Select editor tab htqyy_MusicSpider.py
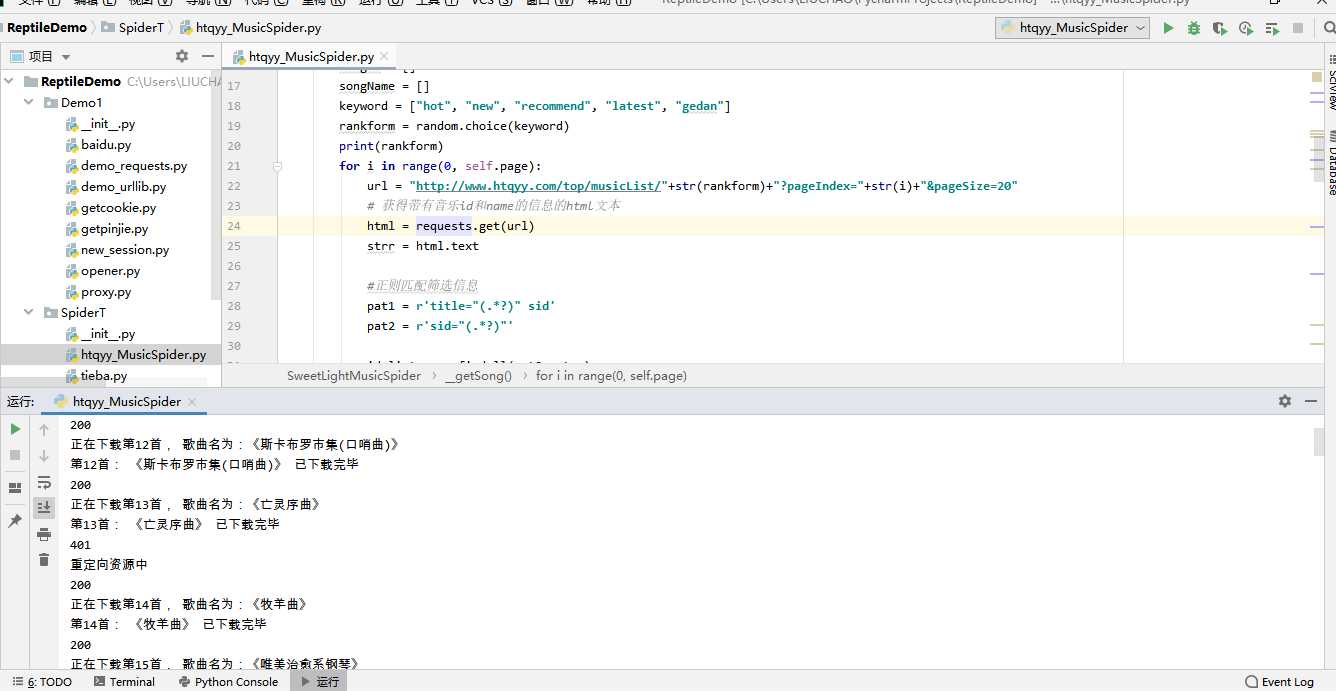The image size is (1336, 691). tap(311, 57)
